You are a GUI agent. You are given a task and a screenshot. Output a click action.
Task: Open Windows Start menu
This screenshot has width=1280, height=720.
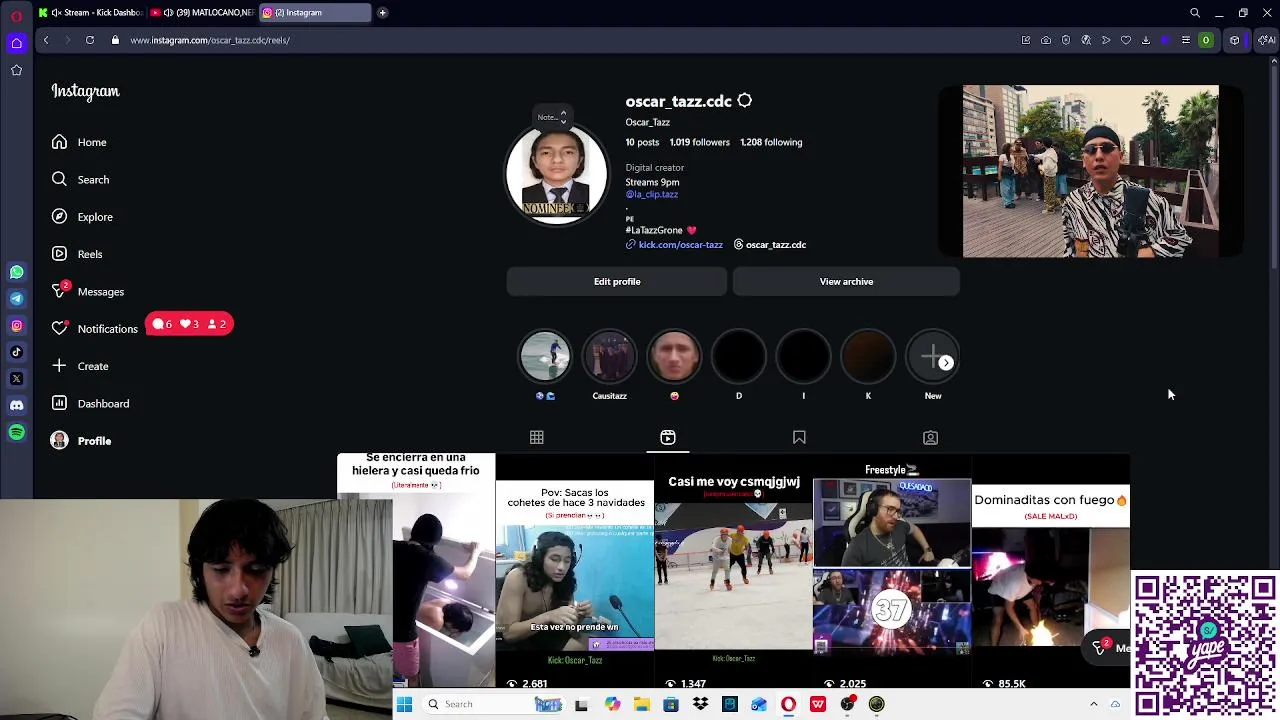point(404,704)
